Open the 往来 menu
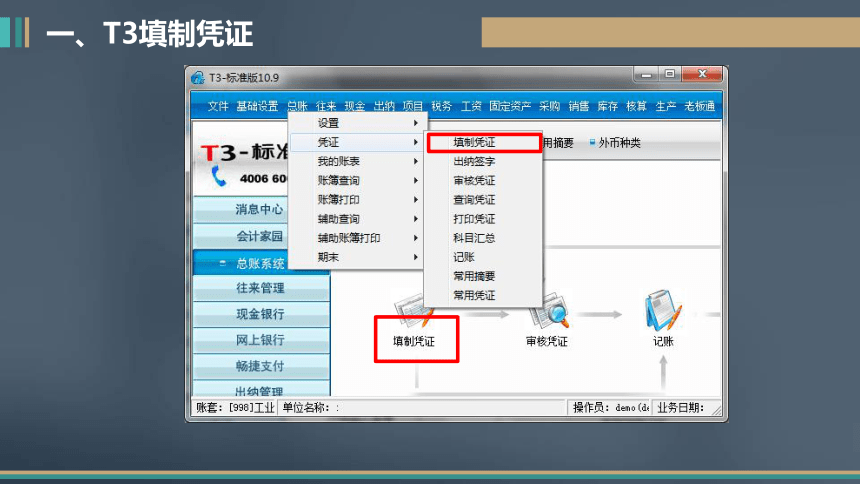 click(326, 106)
